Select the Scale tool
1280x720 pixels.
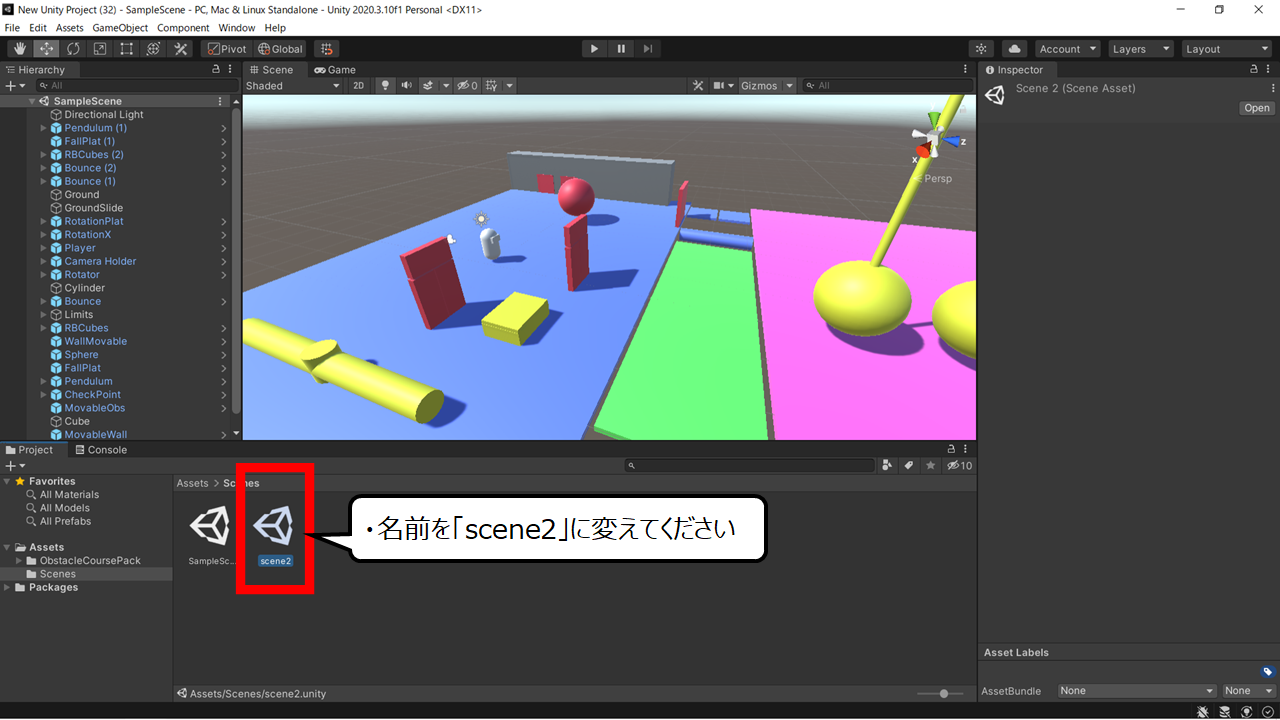[x=100, y=49]
